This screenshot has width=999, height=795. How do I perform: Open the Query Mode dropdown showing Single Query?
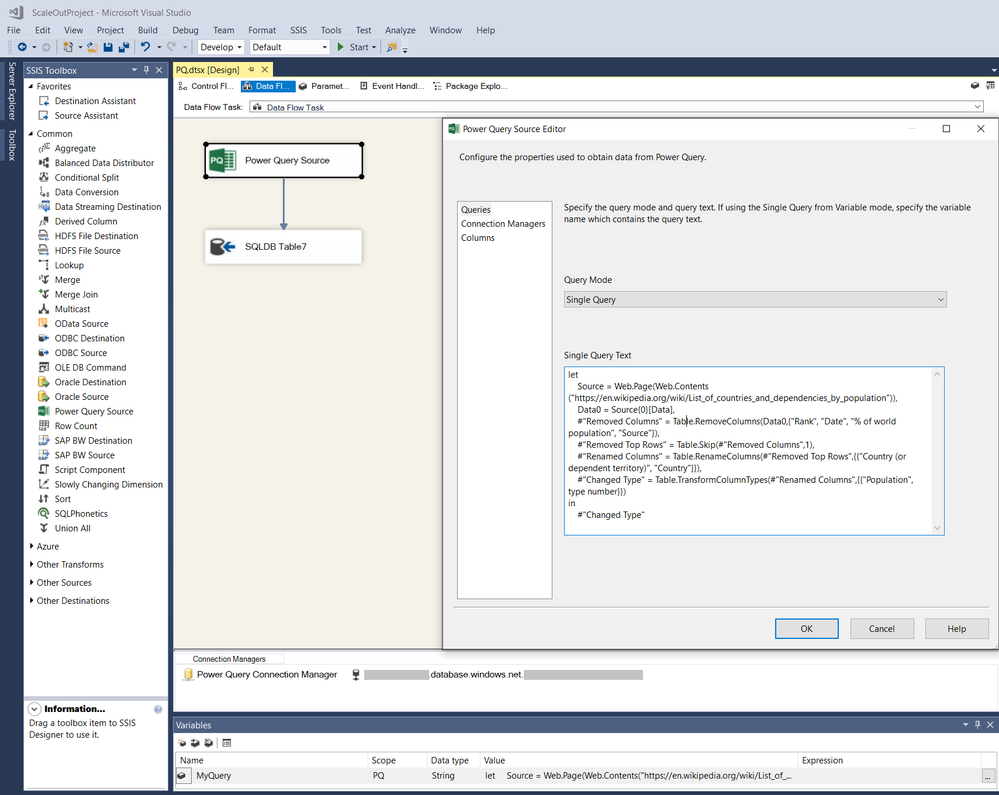[x=755, y=299]
